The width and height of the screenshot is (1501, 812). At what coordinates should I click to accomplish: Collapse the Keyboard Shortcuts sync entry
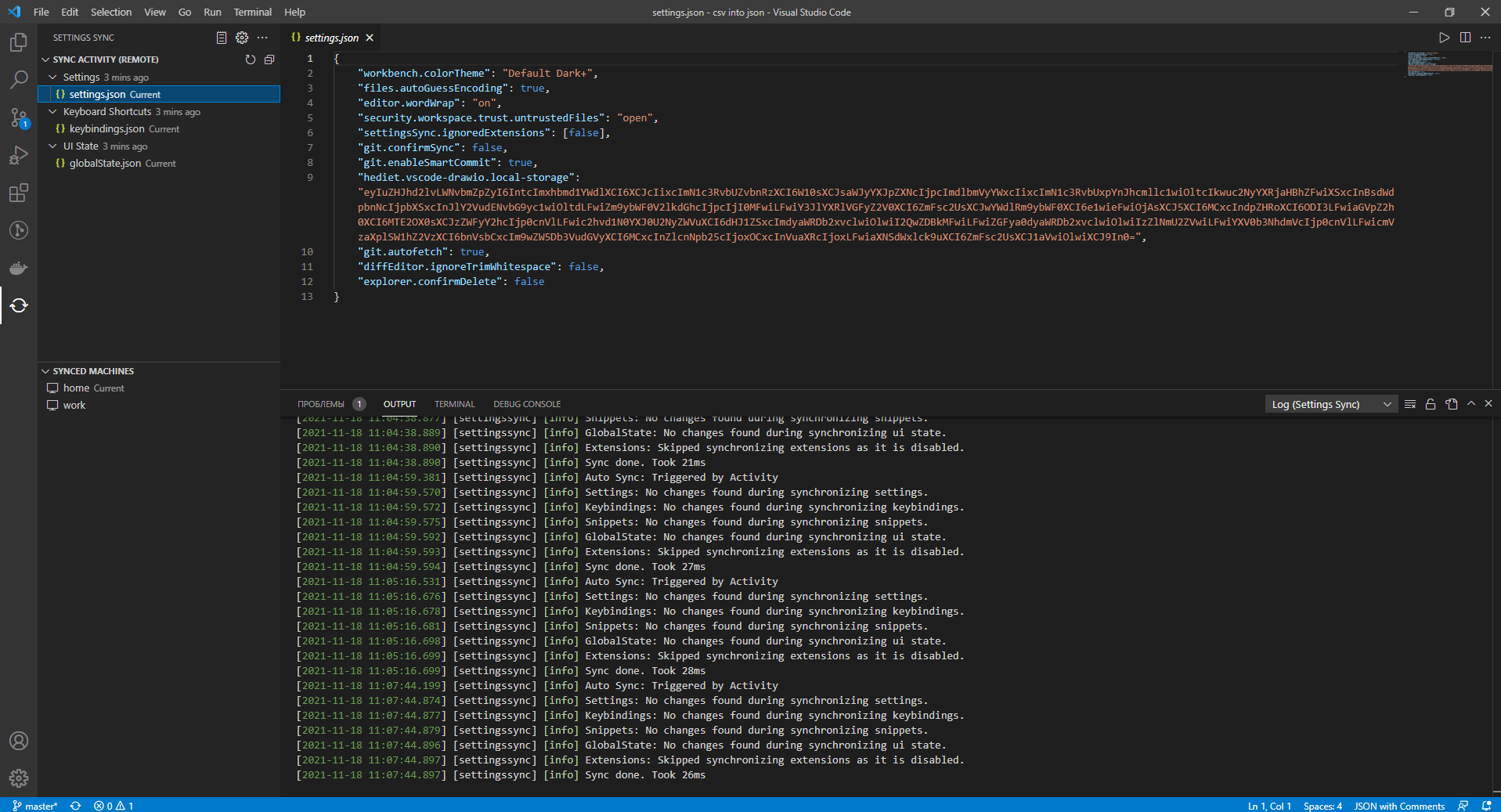point(52,112)
